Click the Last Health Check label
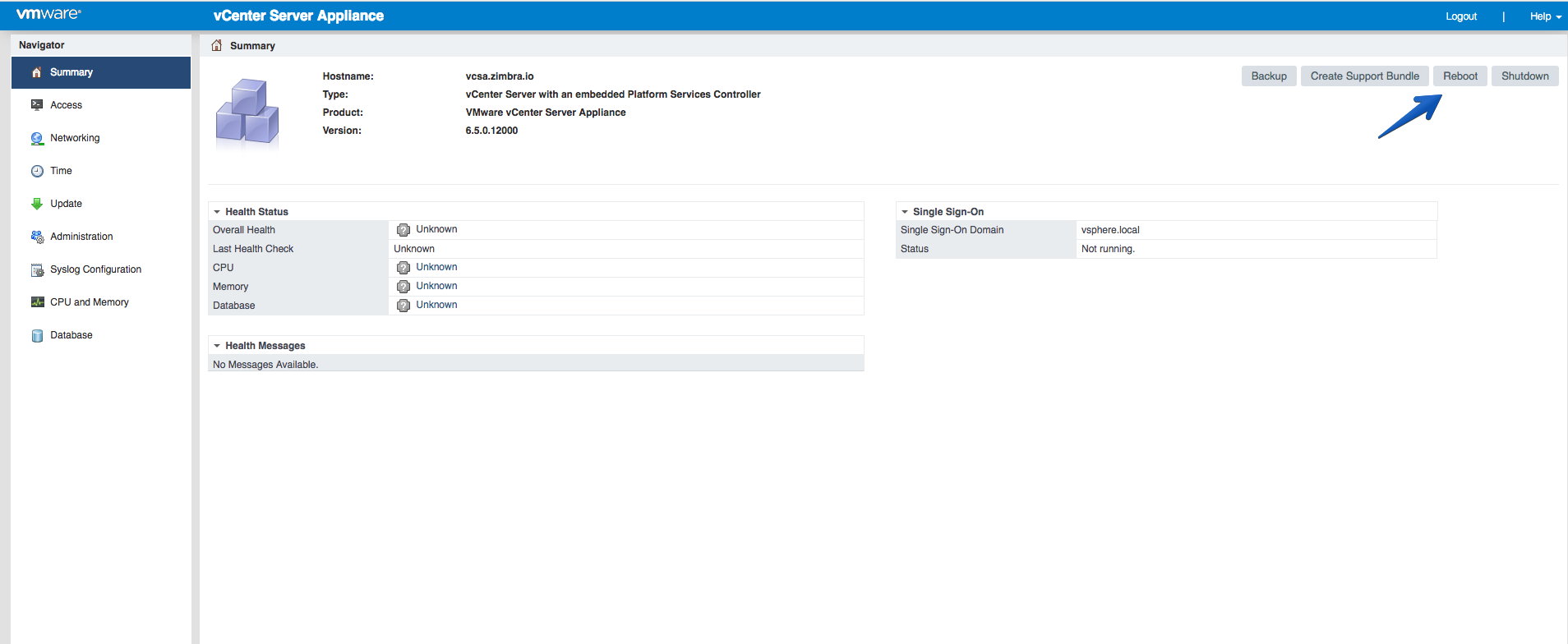The height and width of the screenshot is (644, 1568). click(253, 249)
